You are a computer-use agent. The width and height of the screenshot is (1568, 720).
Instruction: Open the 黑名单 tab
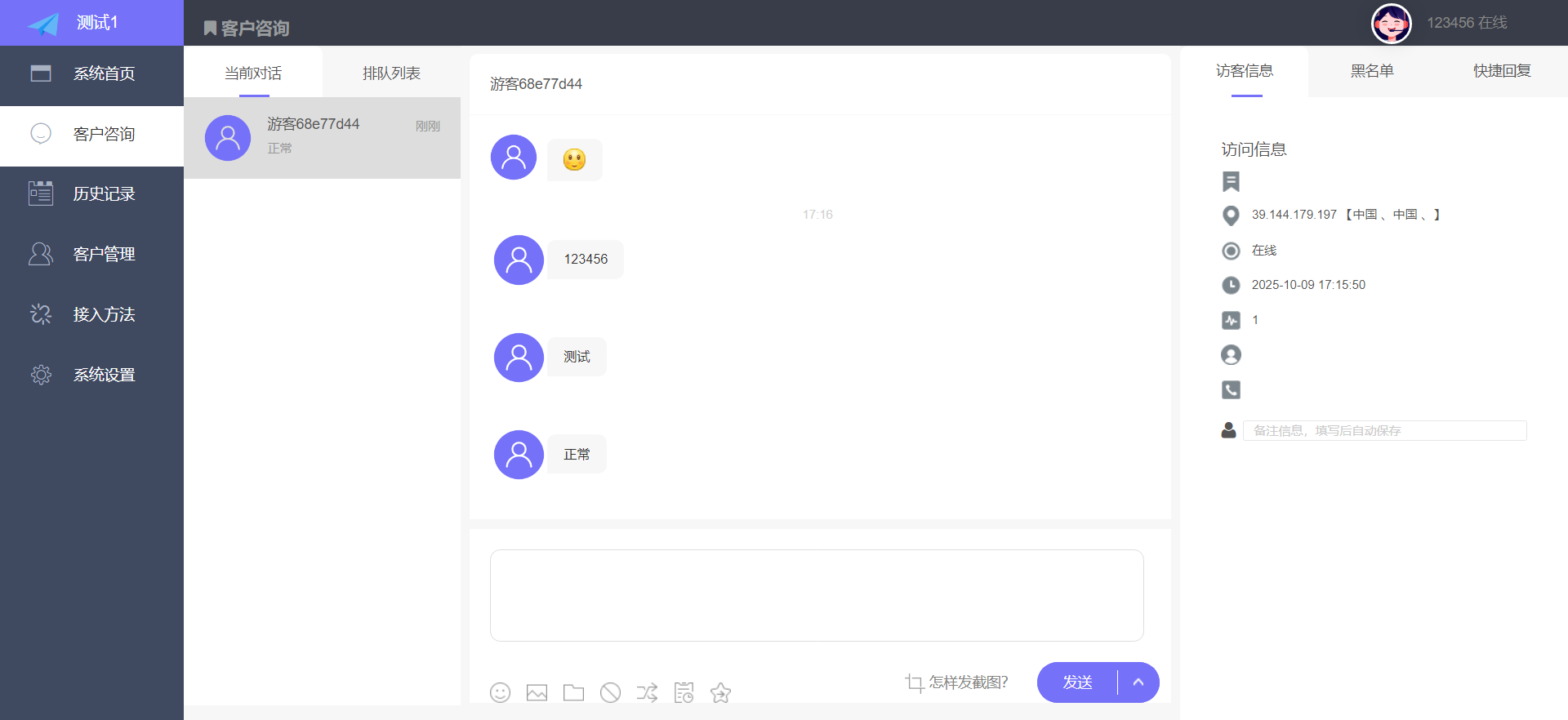[1372, 71]
